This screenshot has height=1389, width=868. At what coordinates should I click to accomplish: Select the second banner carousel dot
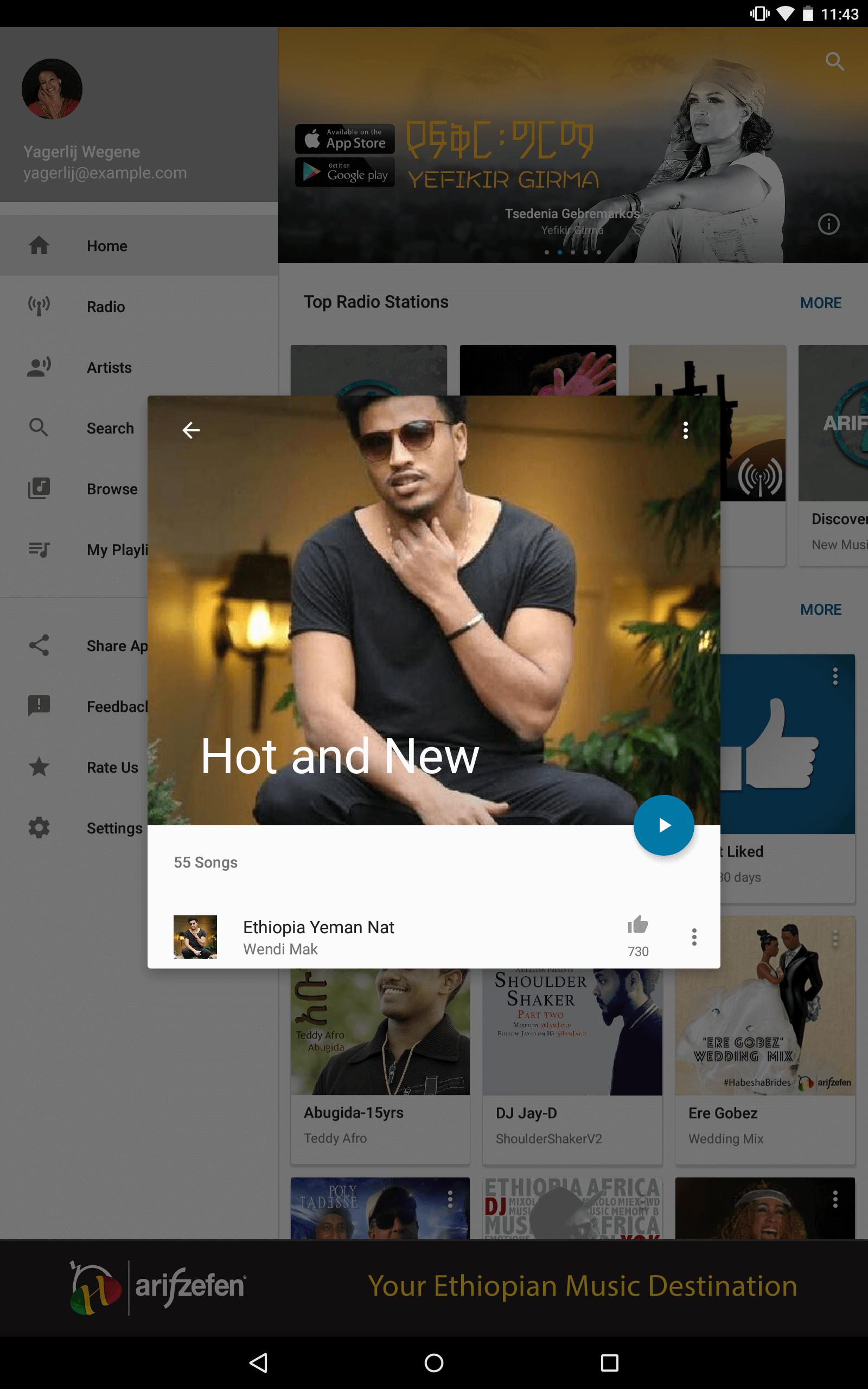(560, 252)
